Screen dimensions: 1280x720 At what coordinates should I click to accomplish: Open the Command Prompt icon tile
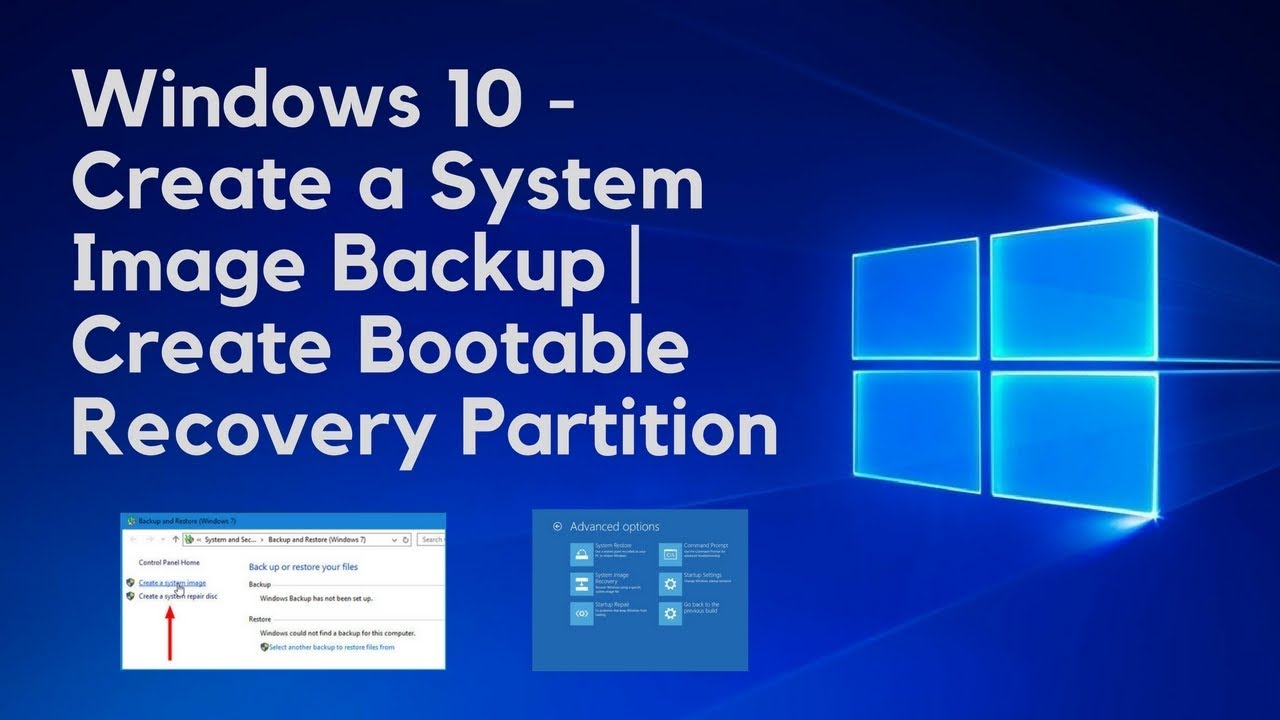point(670,554)
